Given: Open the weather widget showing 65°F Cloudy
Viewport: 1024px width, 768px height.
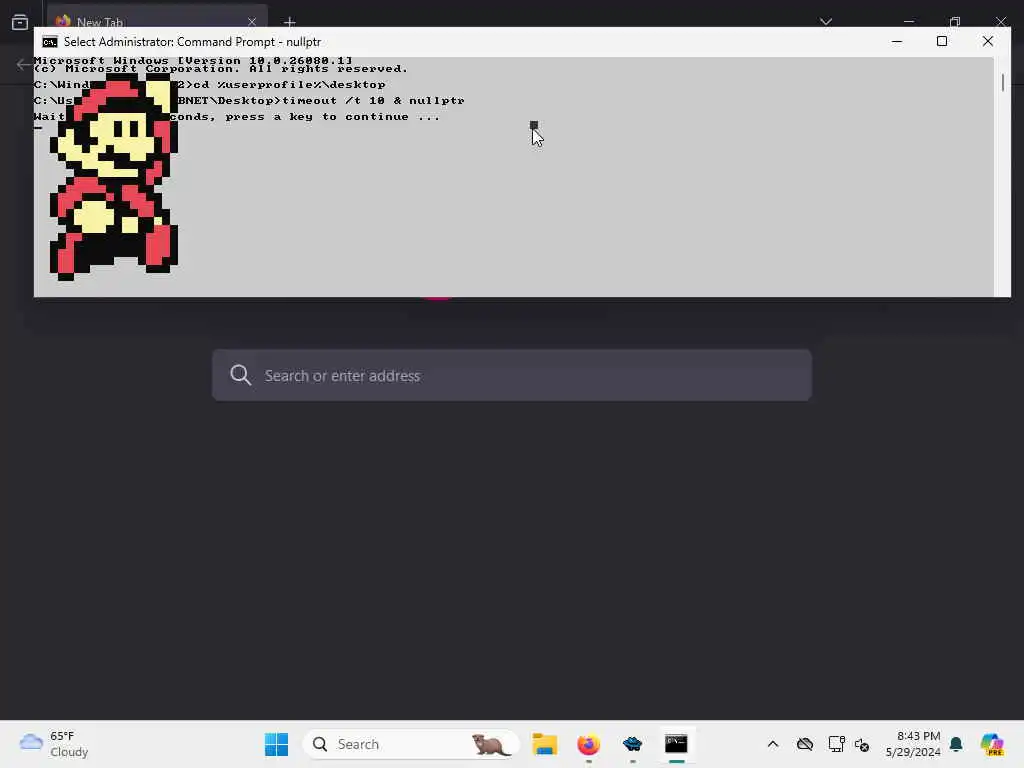Looking at the screenshot, I should [54, 744].
